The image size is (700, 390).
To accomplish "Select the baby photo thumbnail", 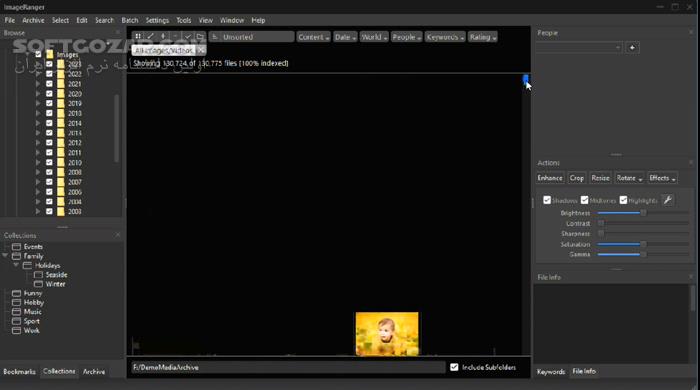I will coord(387,334).
